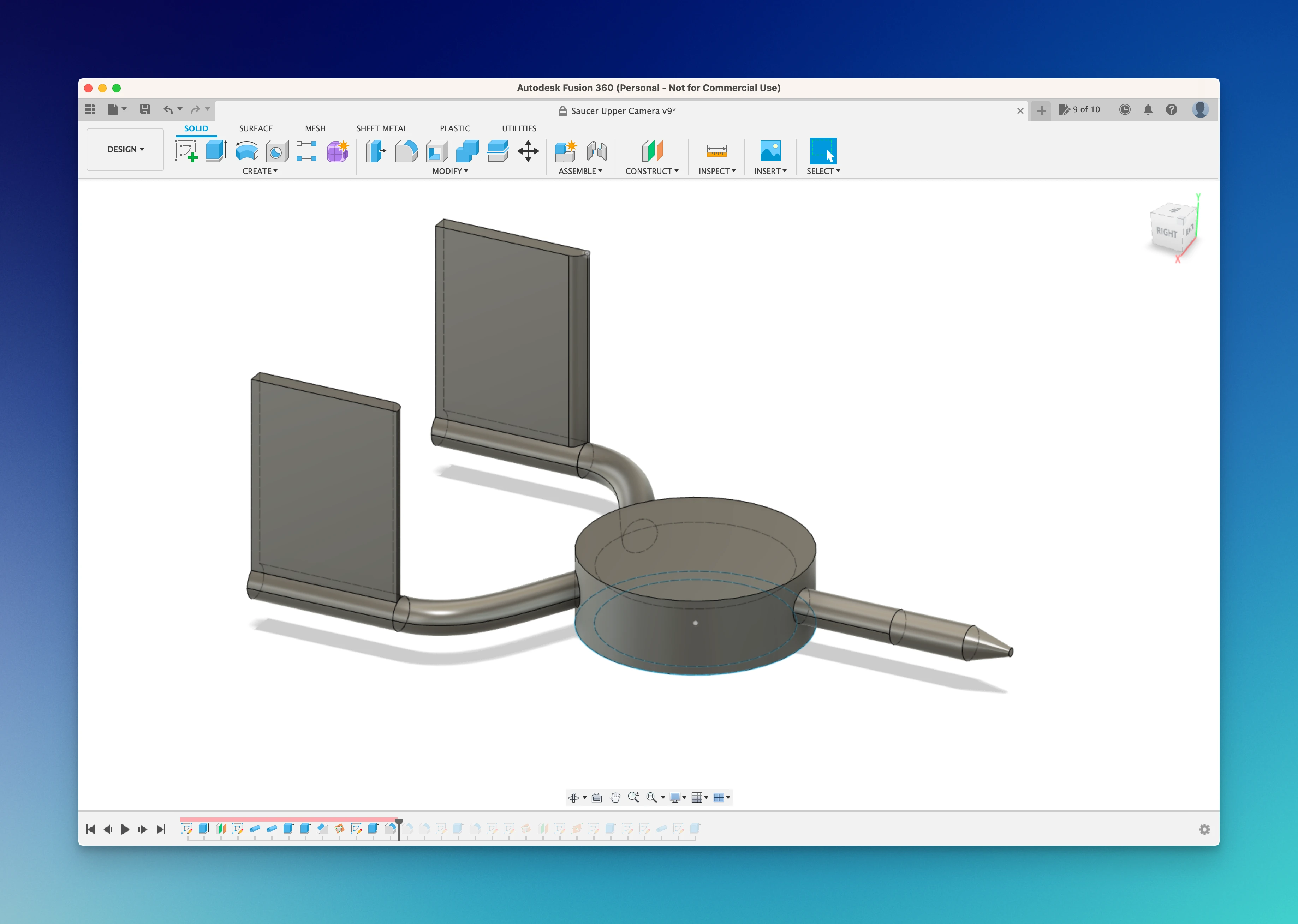Pick the Hole tool

tap(277, 151)
